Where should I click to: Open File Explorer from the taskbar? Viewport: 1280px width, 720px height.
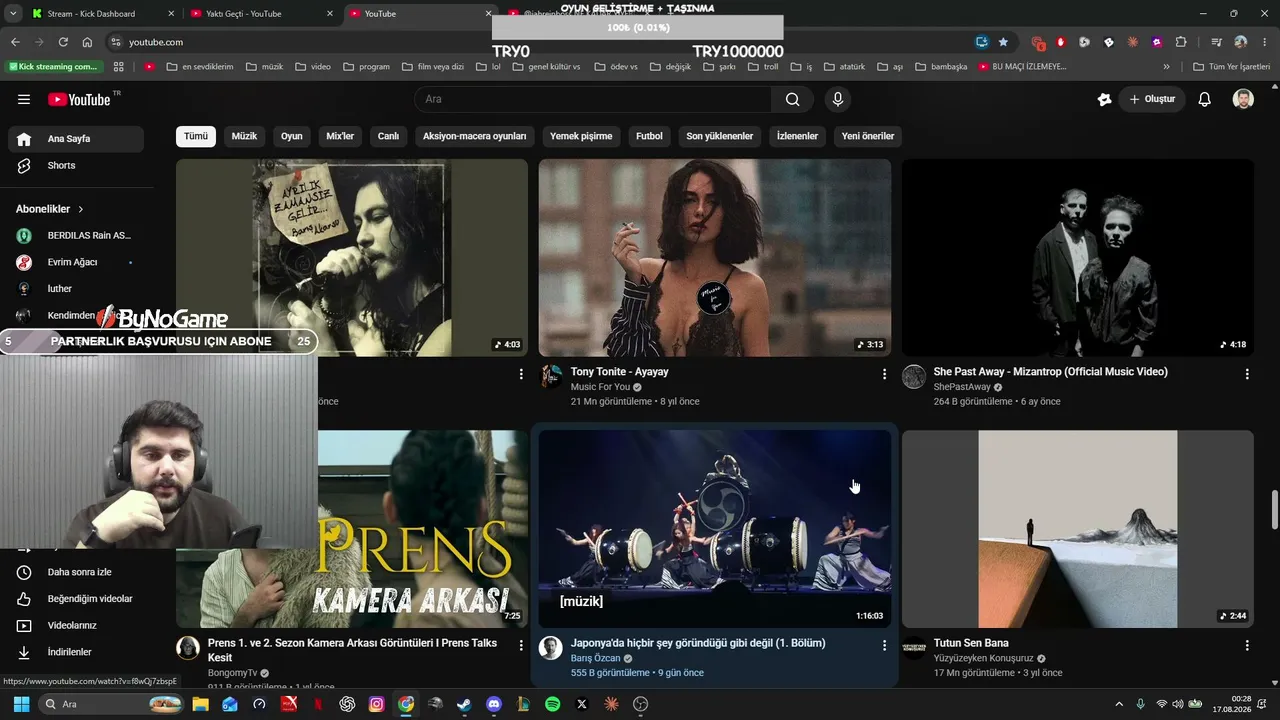pos(200,704)
